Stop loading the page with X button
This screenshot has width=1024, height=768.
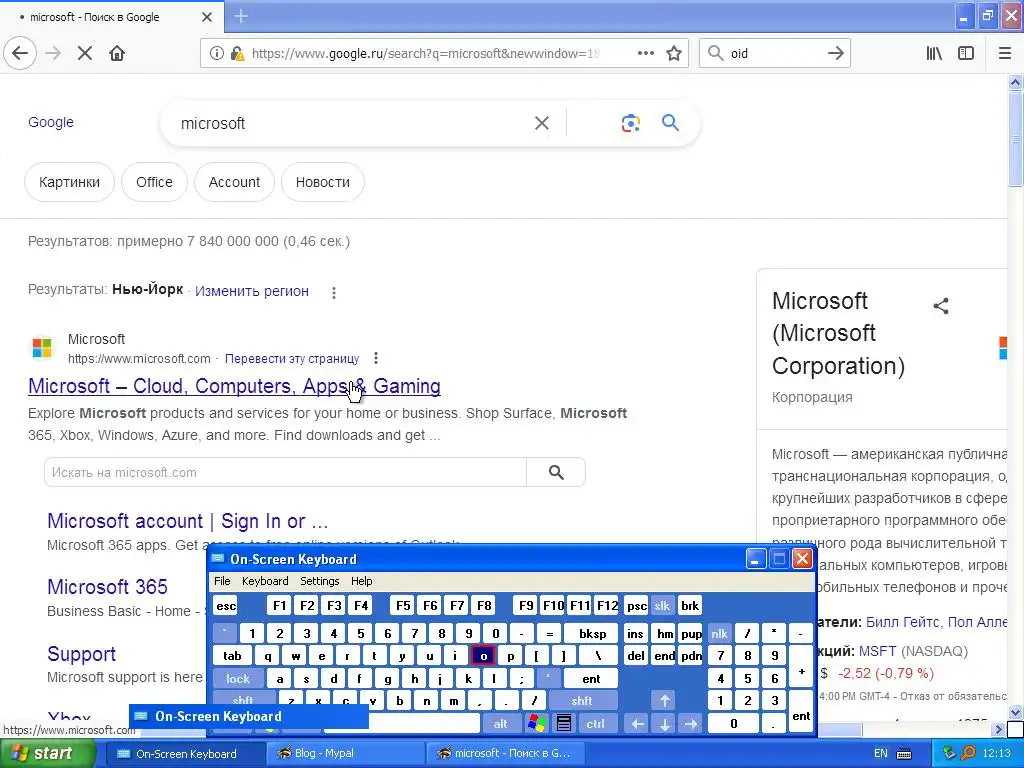tap(85, 54)
